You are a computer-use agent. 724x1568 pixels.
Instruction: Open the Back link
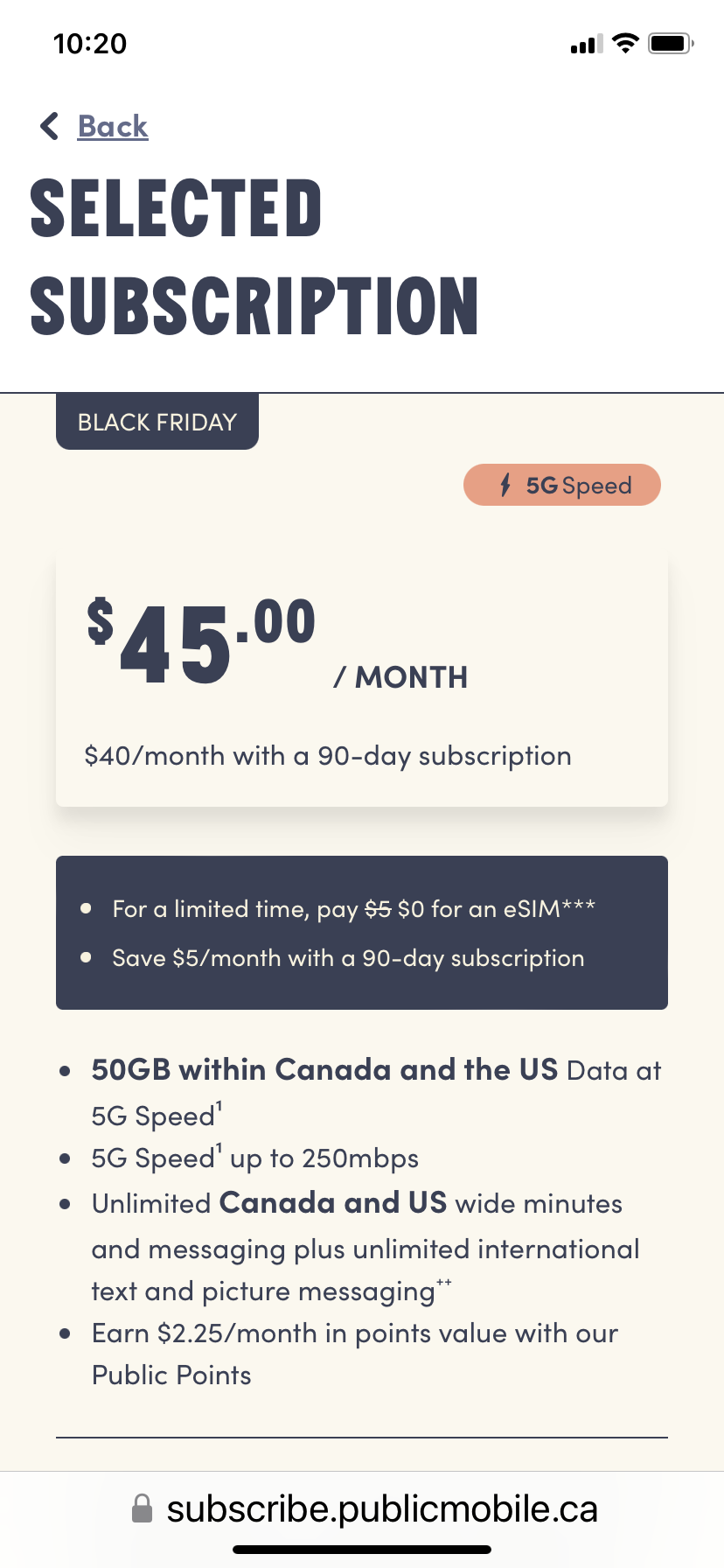pyautogui.click(x=112, y=126)
